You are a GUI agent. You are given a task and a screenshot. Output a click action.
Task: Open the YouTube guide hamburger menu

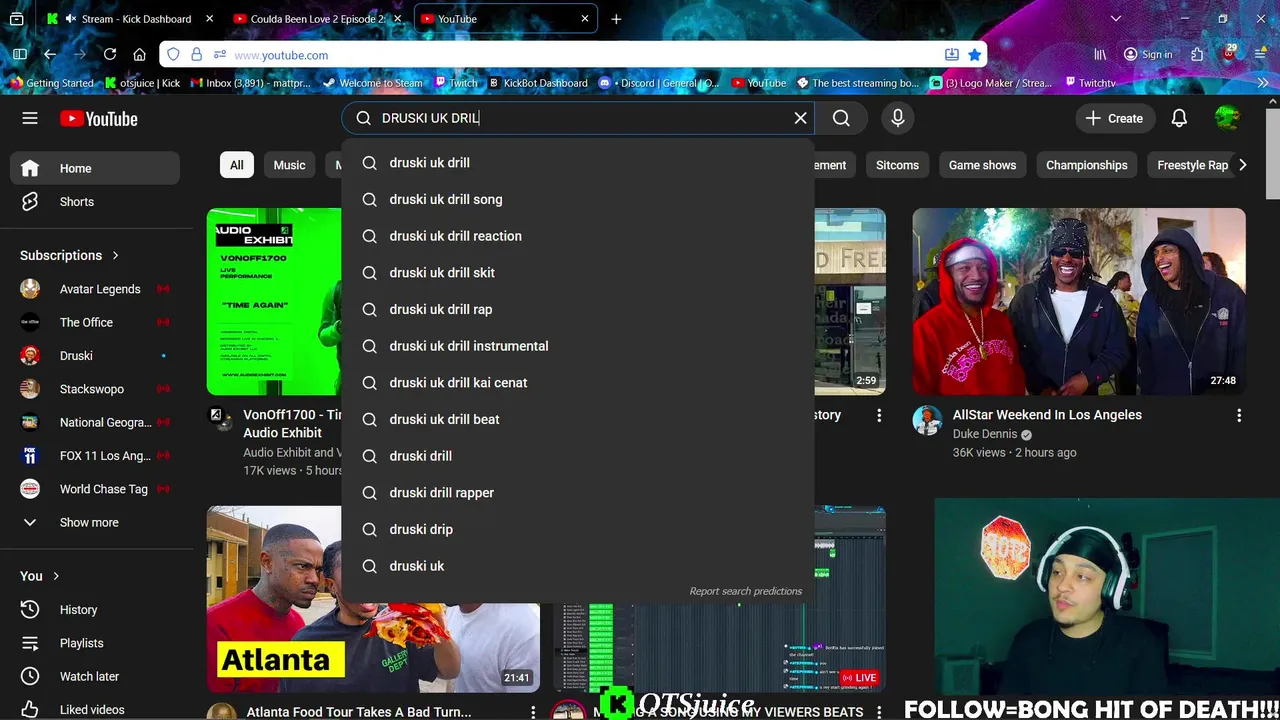[30, 118]
